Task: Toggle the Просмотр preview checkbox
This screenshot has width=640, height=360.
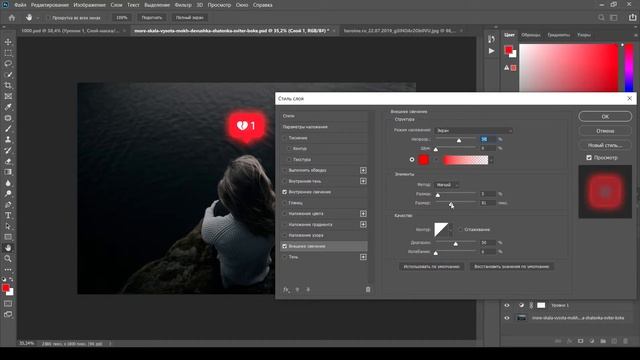Action: click(x=589, y=157)
